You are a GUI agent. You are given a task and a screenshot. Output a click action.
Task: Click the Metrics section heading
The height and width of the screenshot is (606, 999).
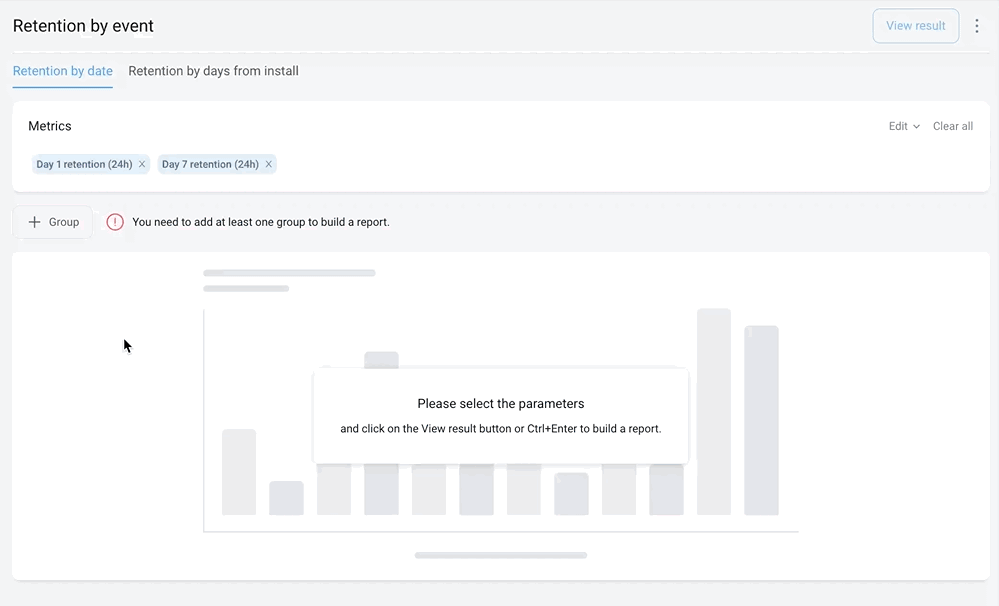point(50,126)
